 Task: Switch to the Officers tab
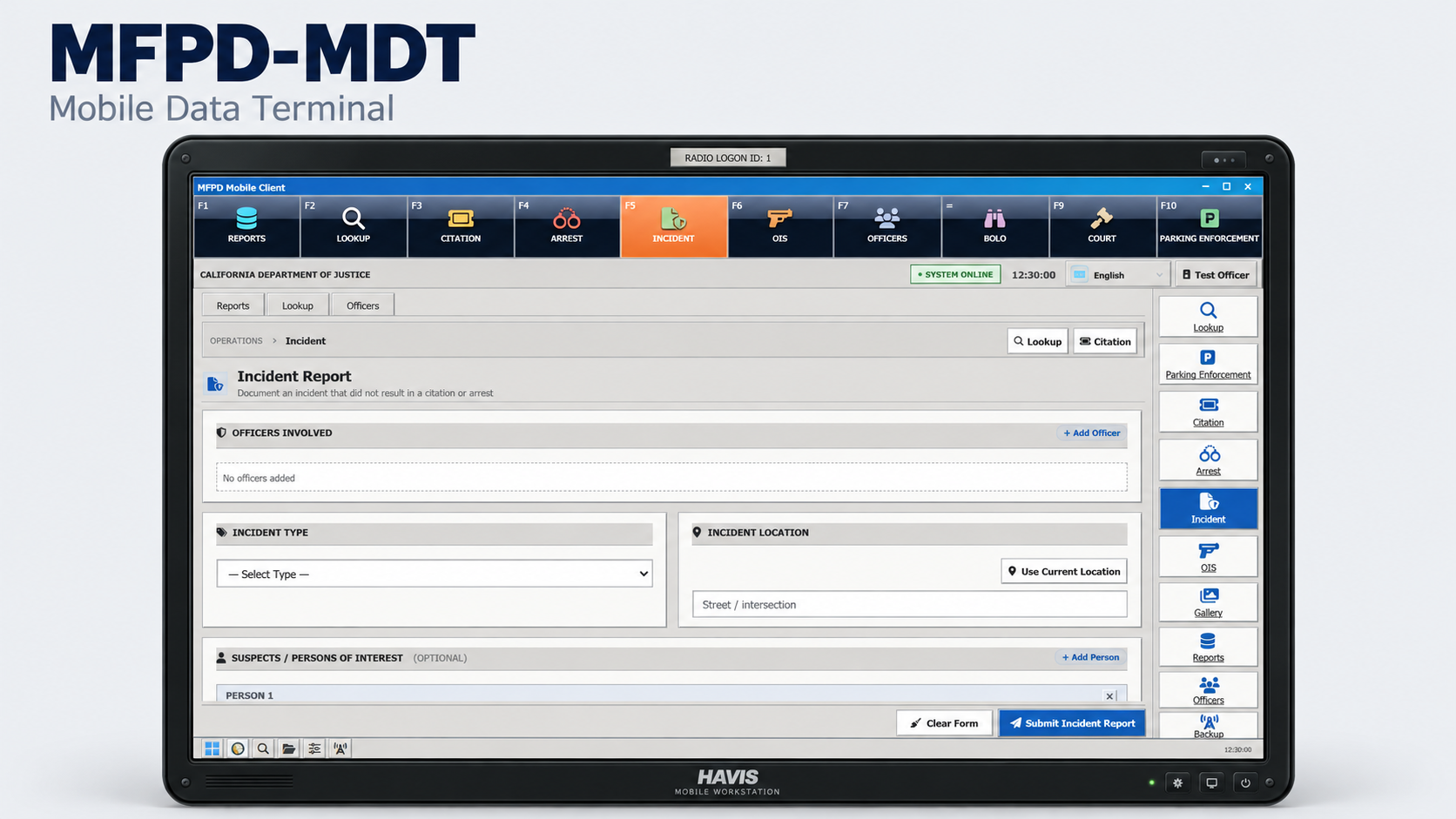tap(362, 305)
